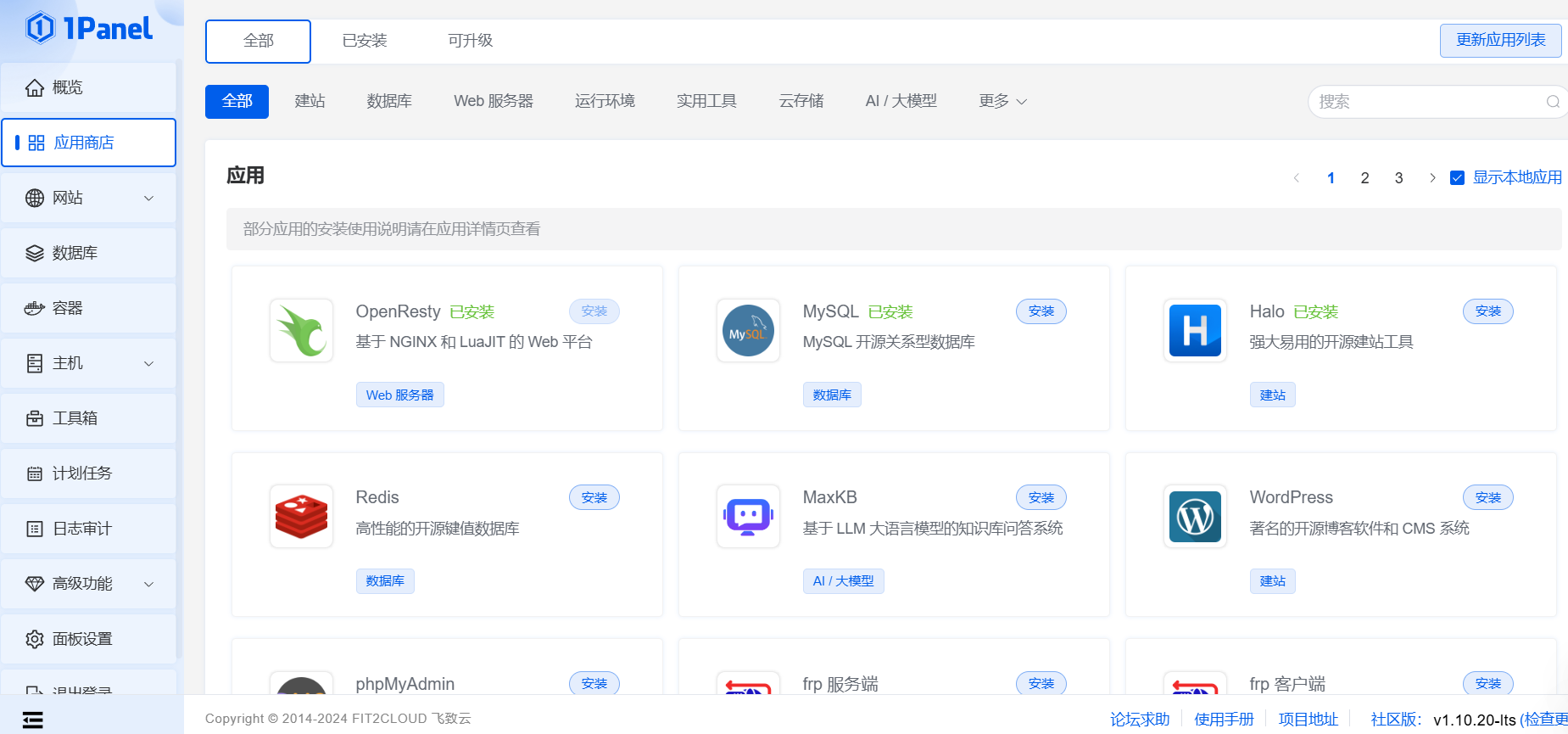Expand the 高级功能 submenu chevron
Viewport: 1568px width, 734px height.
[x=149, y=584]
